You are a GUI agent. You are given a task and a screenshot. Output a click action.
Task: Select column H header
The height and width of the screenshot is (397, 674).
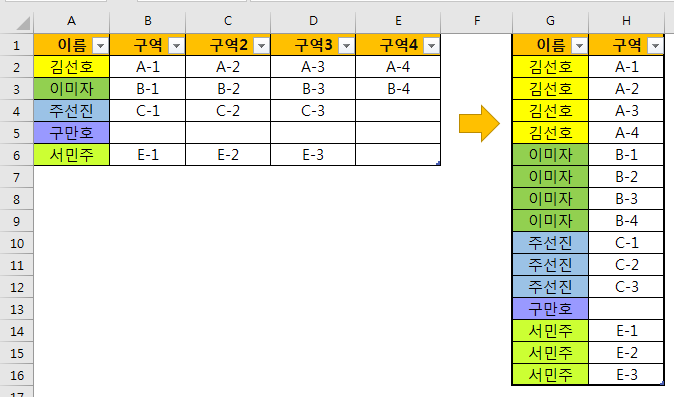point(626,21)
